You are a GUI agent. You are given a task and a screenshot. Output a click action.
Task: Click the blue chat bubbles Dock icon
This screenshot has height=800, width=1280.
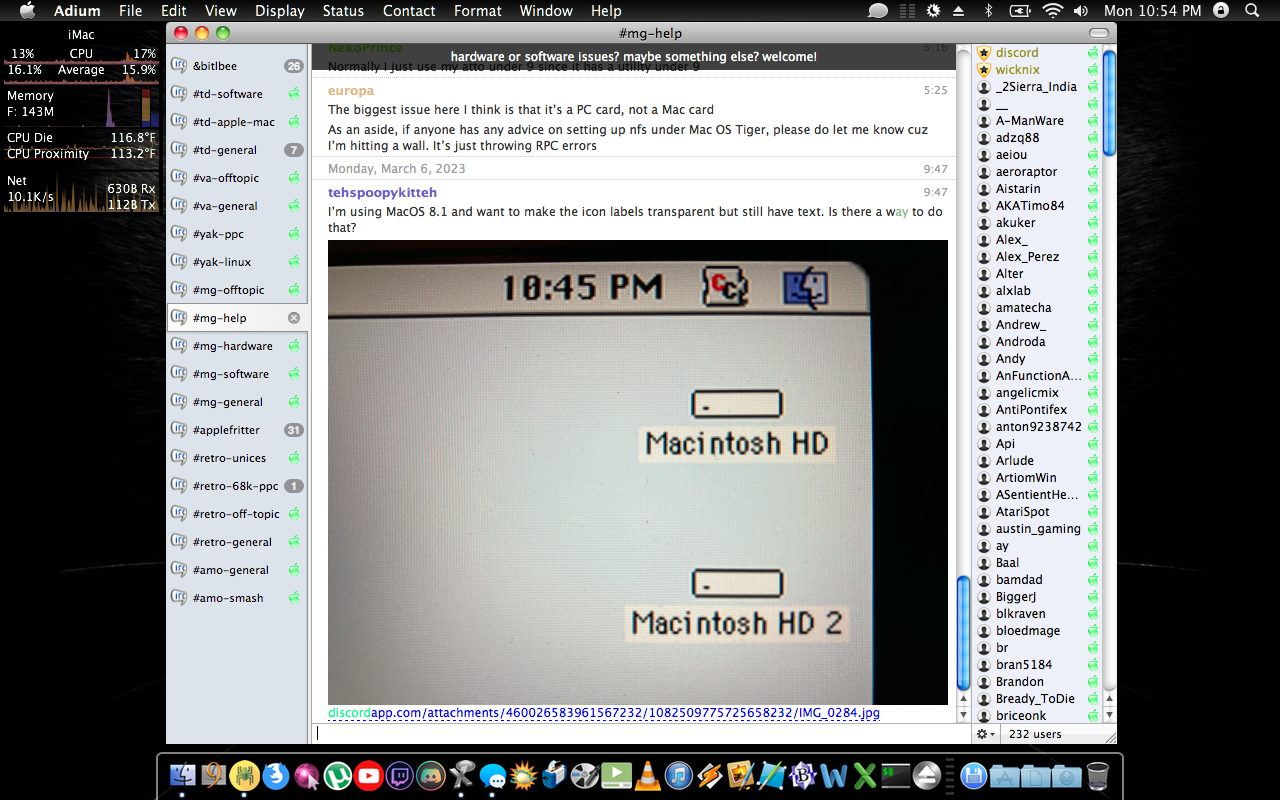click(493, 775)
